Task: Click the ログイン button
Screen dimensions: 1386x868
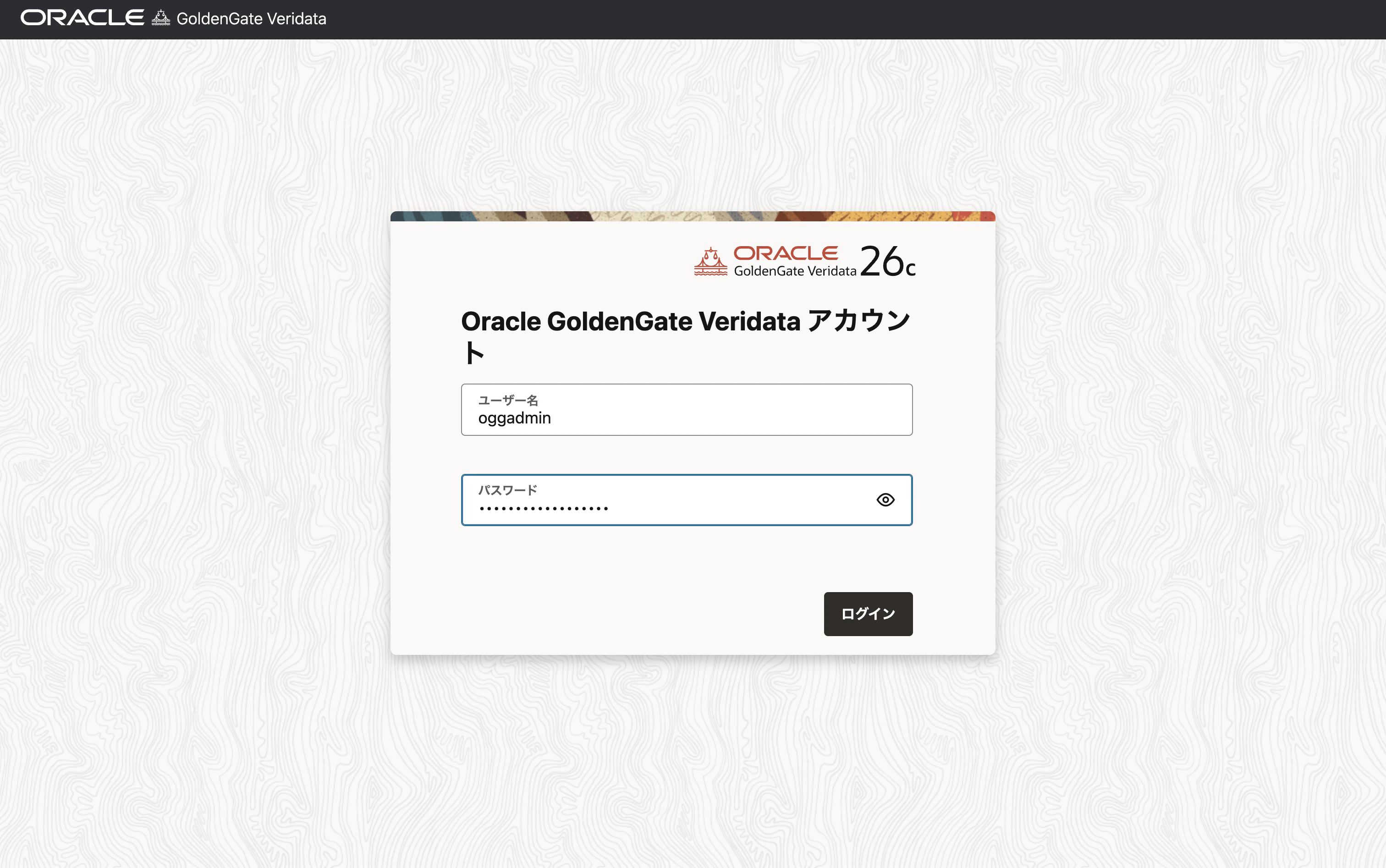Action: coord(868,614)
